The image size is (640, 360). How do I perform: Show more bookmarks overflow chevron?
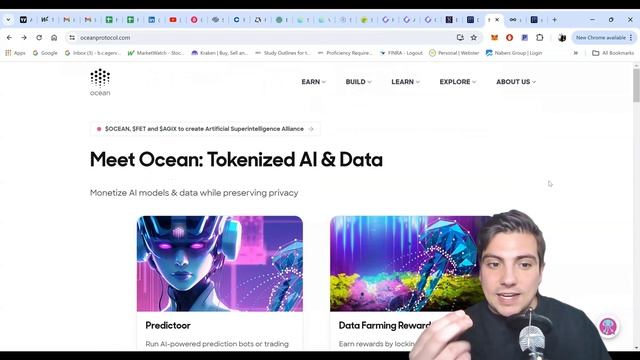(x=576, y=53)
